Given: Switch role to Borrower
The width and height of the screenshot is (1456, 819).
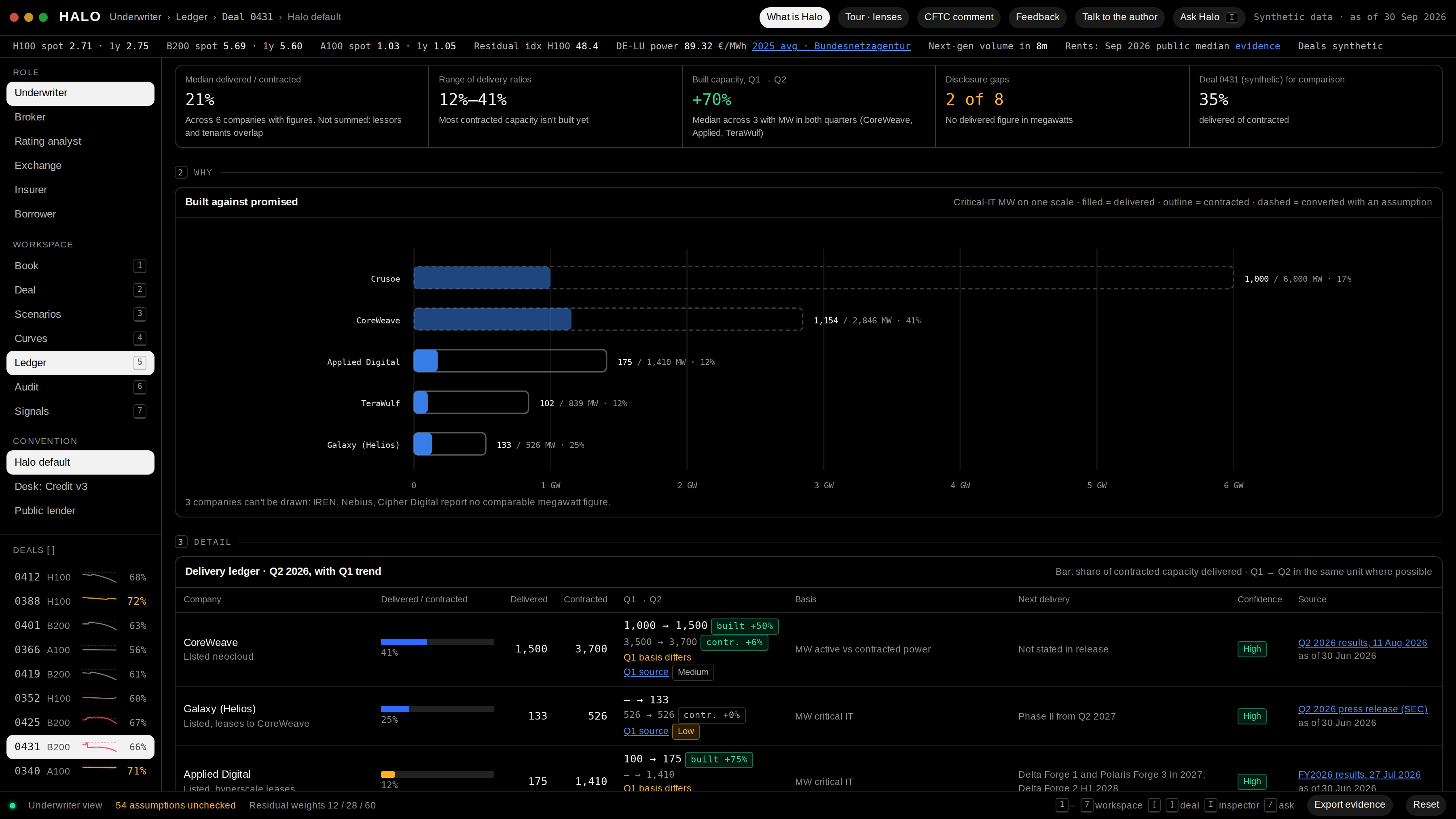Looking at the screenshot, I should coord(80,214).
